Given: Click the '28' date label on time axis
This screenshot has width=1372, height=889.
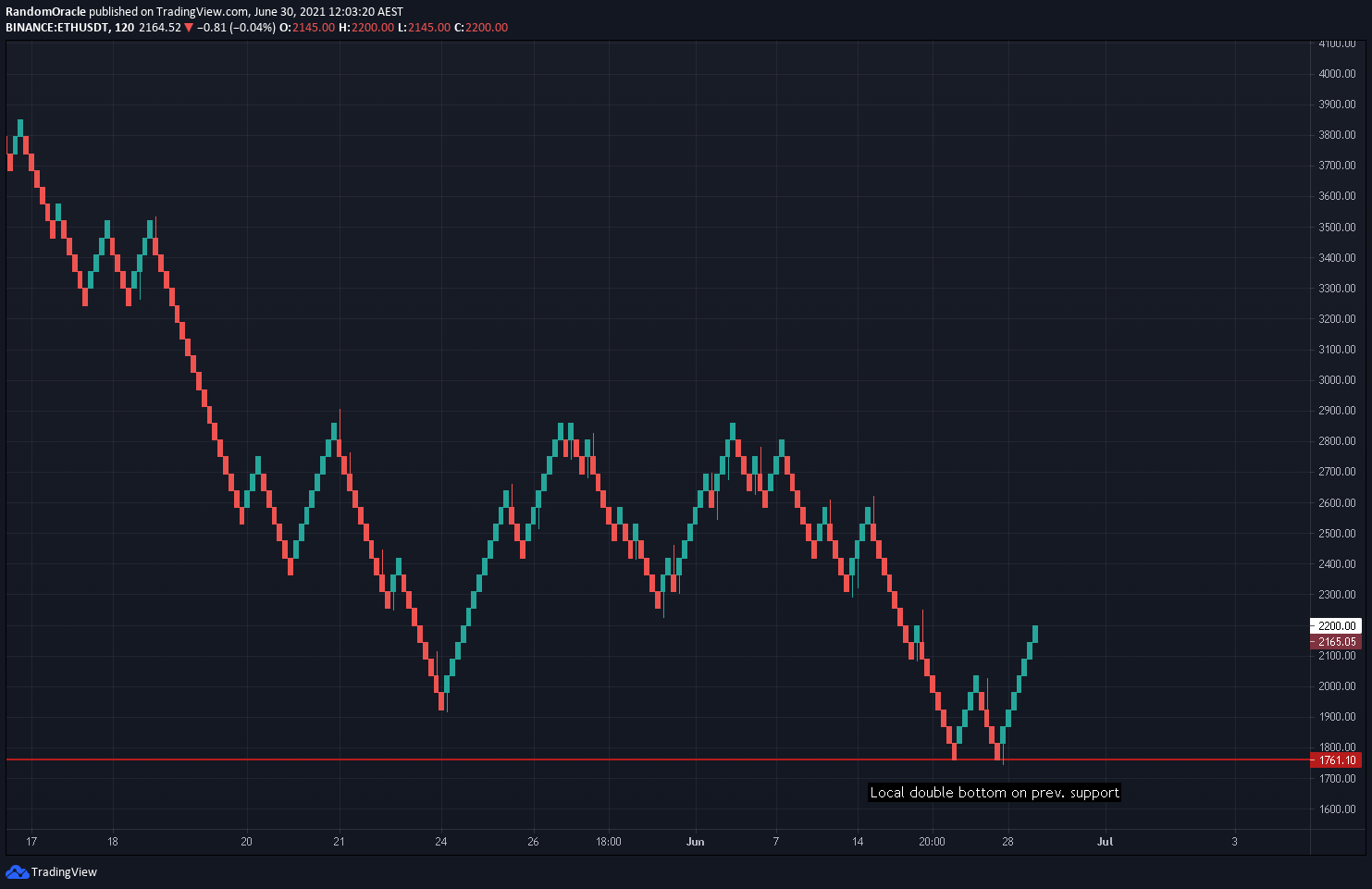Looking at the screenshot, I should pos(1007,842).
